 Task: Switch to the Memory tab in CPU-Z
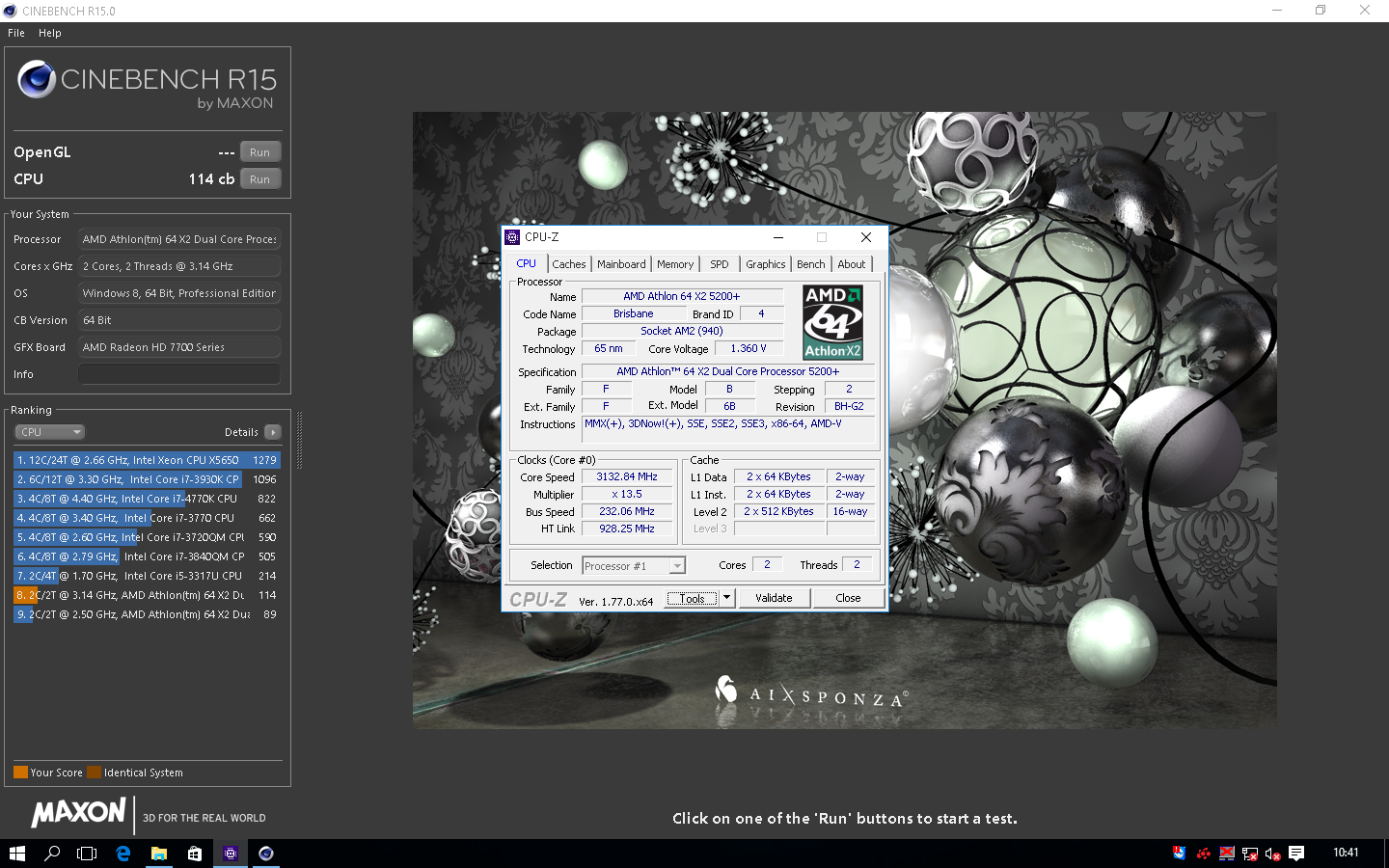[x=675, y=264]
